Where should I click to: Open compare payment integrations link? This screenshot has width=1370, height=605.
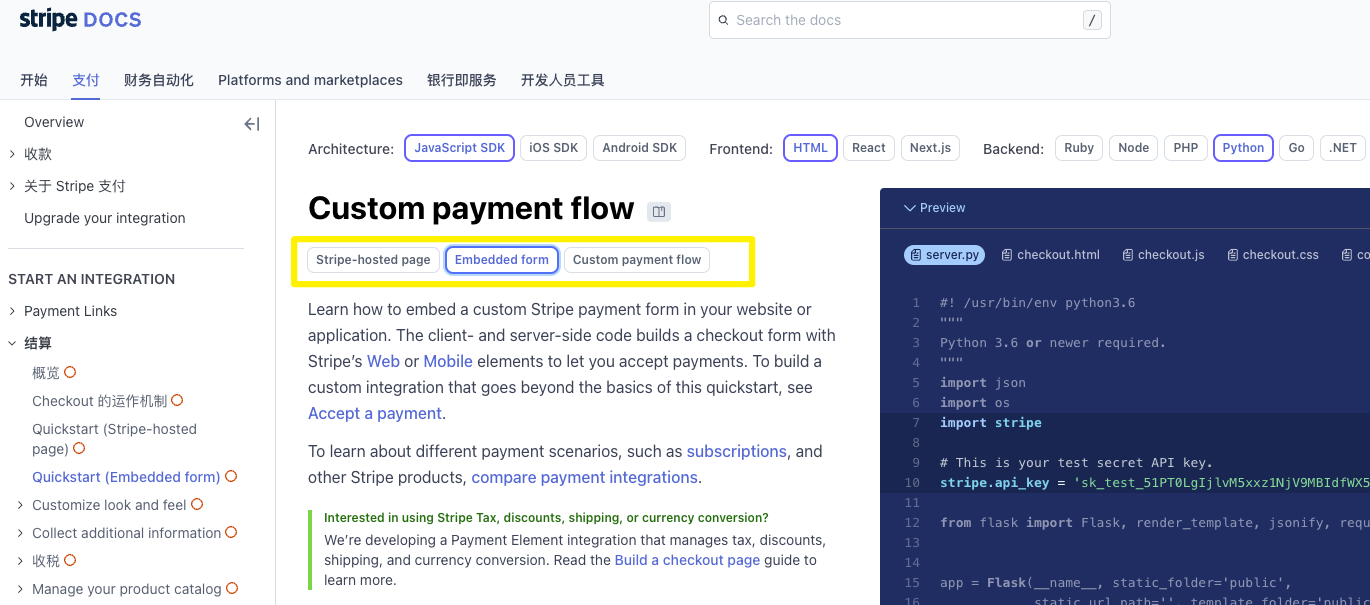click(x=584, y=477)
